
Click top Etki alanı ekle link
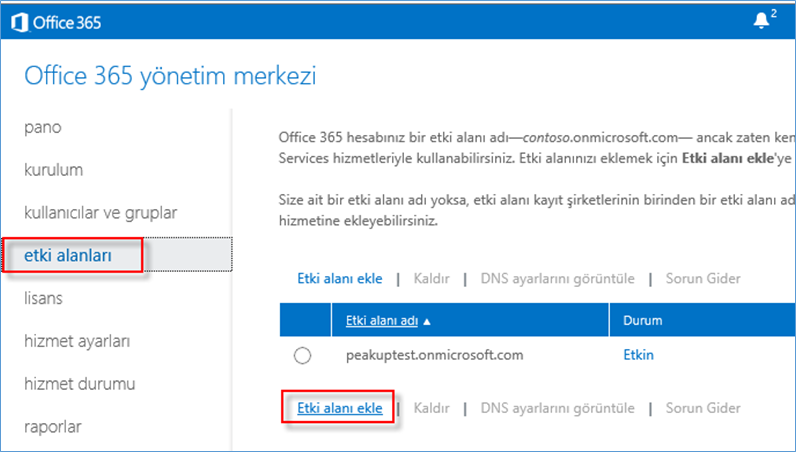click(340, 278)
